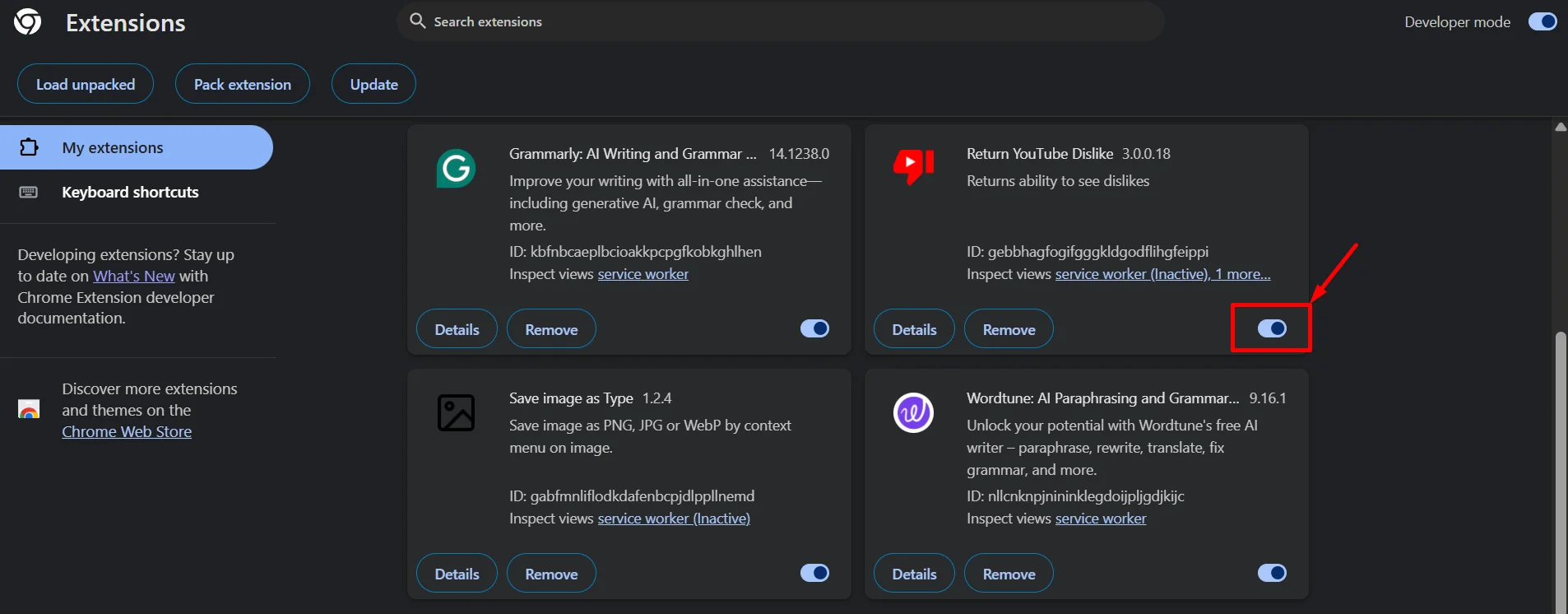Click the Update button

tap(373, 84)
